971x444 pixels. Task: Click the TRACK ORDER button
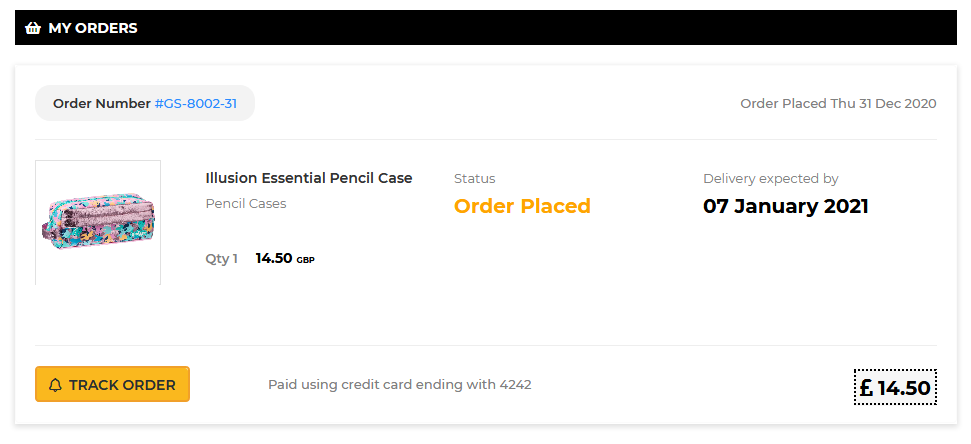point(112,384)
